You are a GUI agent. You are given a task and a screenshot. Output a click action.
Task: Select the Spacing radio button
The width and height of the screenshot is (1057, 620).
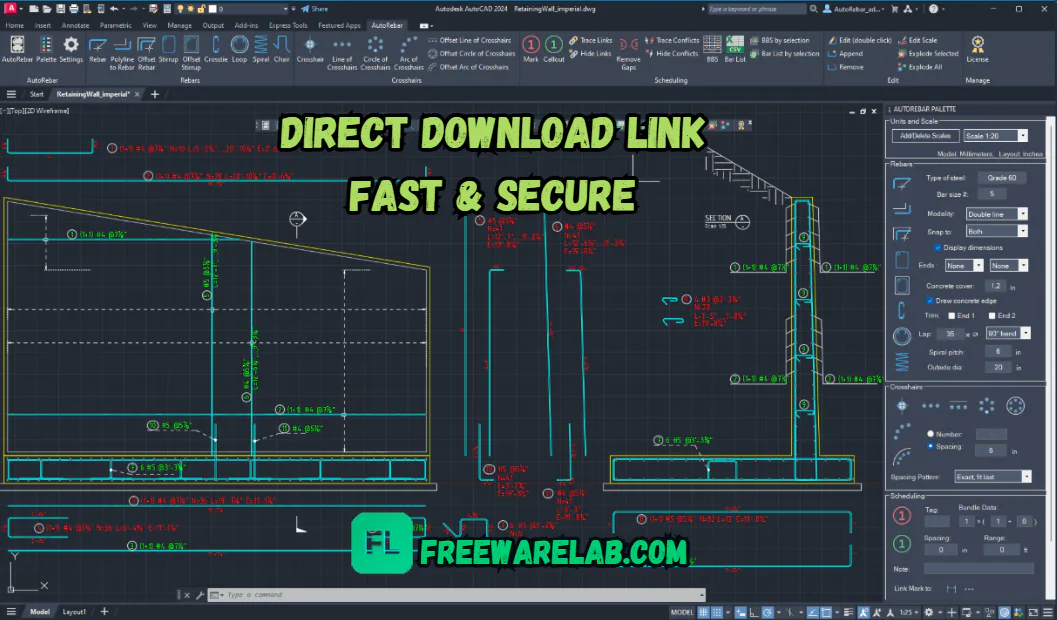pyautogui.click(x=931, y=446)
